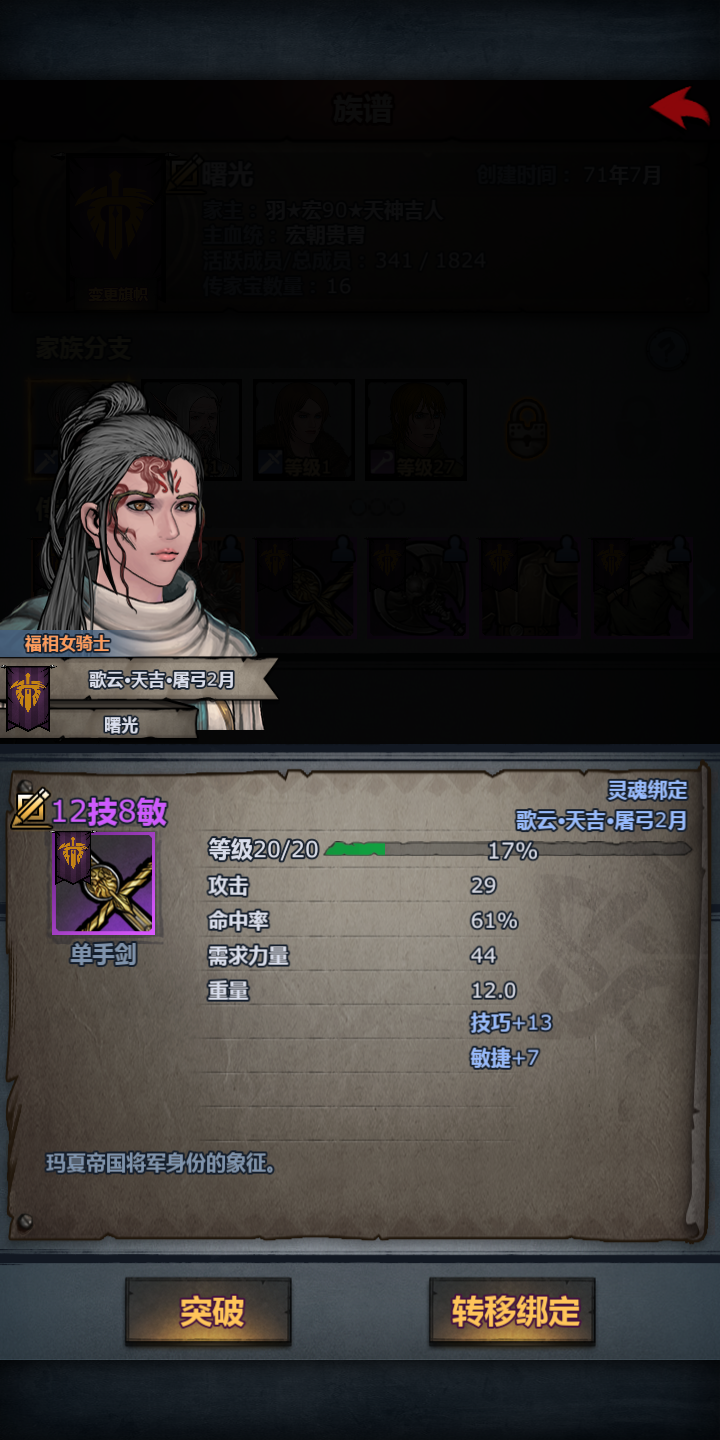Screen dimensions: 720x1440
Task: Open the 灵魂绑定 soul bound owner name link
Action: [601, 820]
